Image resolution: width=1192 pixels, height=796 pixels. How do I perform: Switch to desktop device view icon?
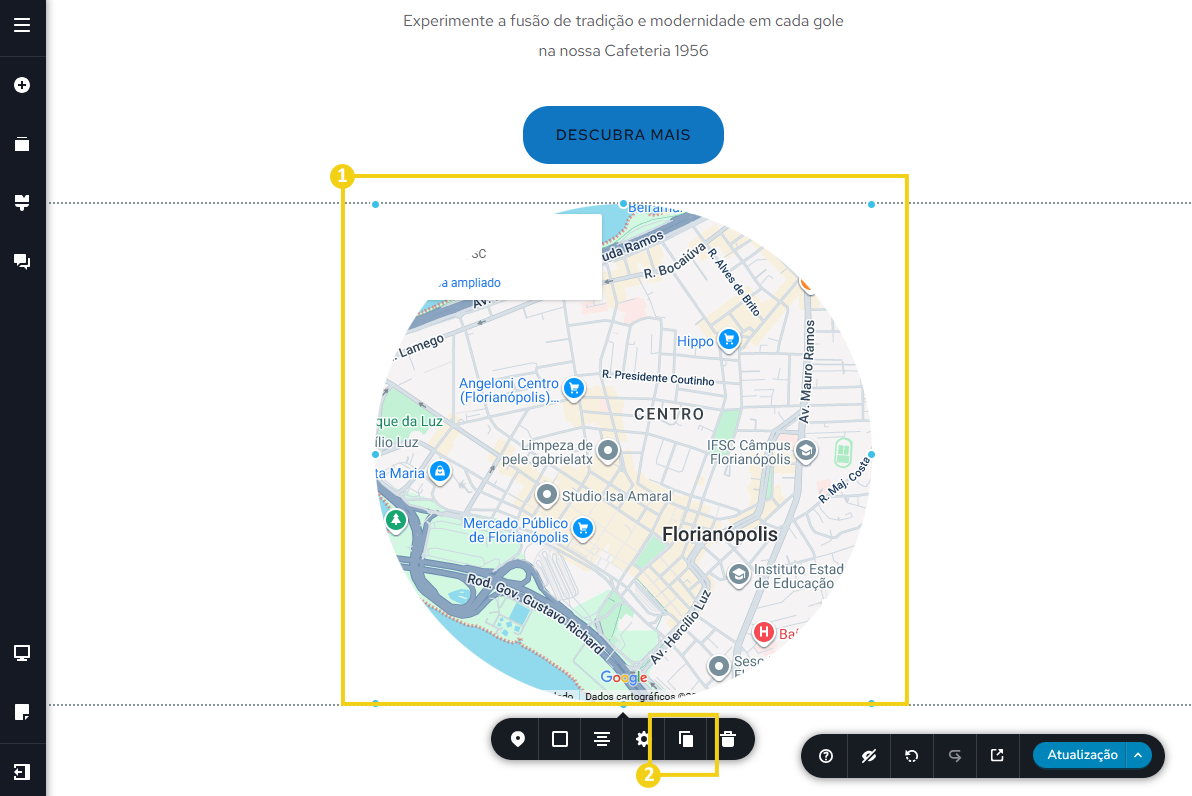coord(22,653)
